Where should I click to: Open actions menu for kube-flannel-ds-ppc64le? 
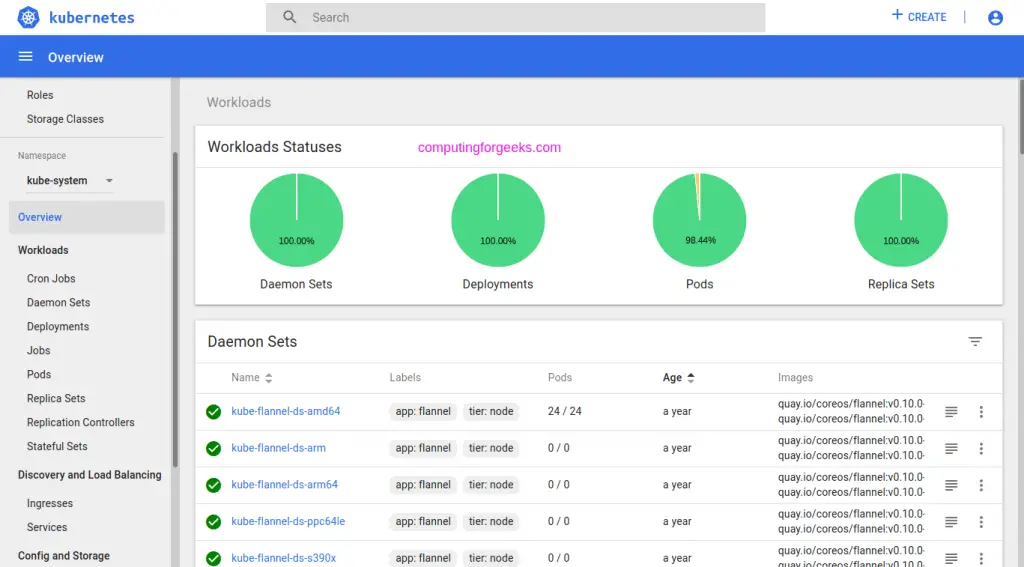(x=981, y=521)
